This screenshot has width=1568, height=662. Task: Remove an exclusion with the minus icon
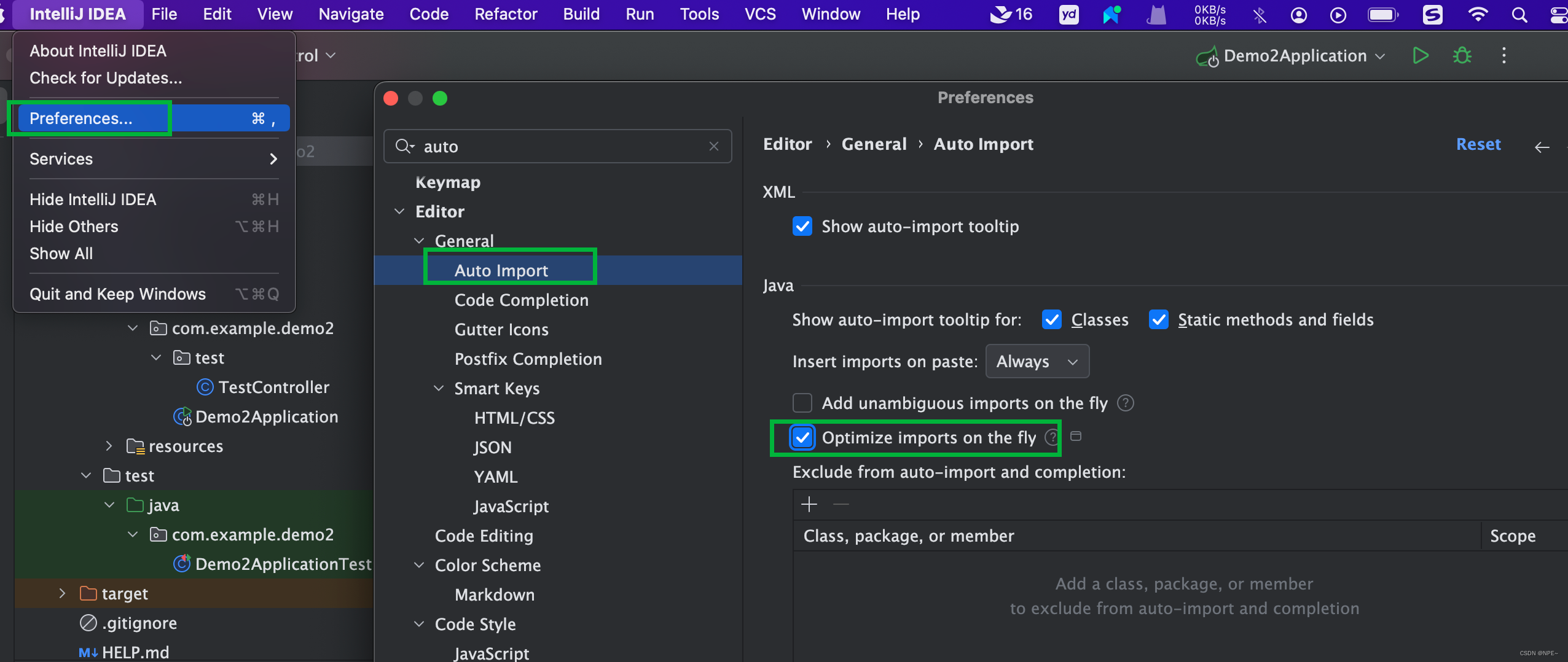(841, 505)
